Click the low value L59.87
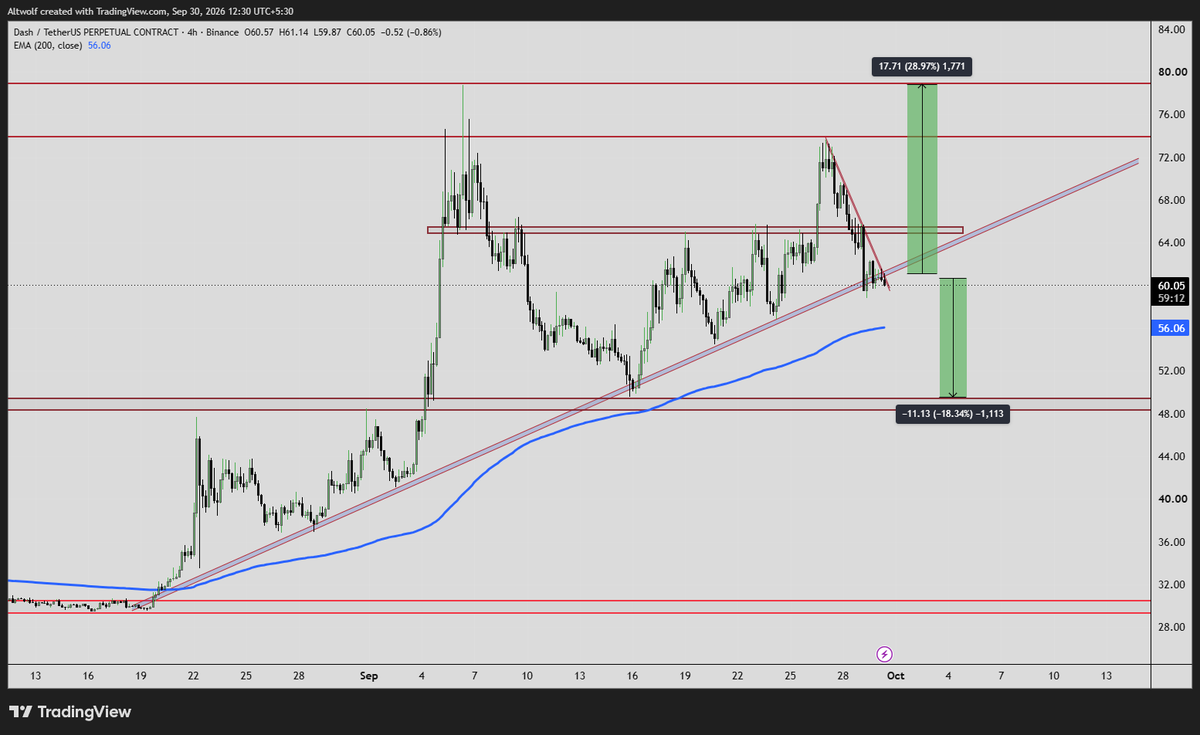Screen dimensions: 1200x735 [328, 32]
